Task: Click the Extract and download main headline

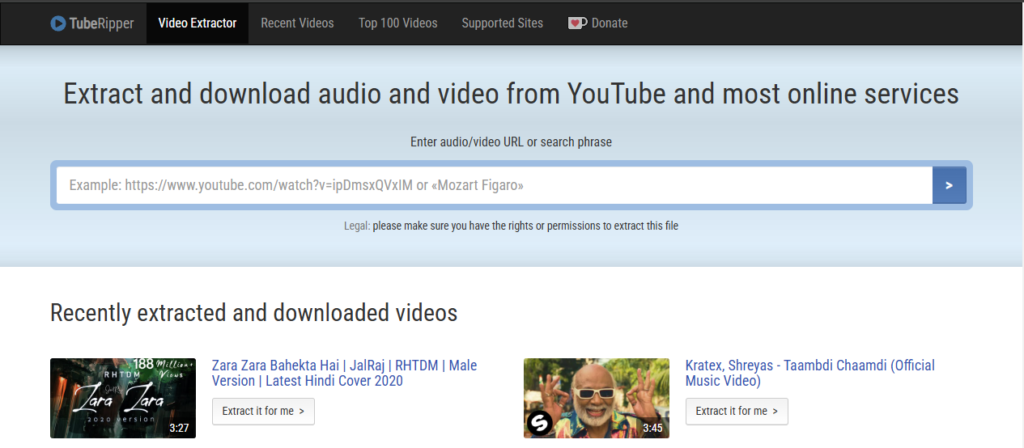Action: coord(511,94)
